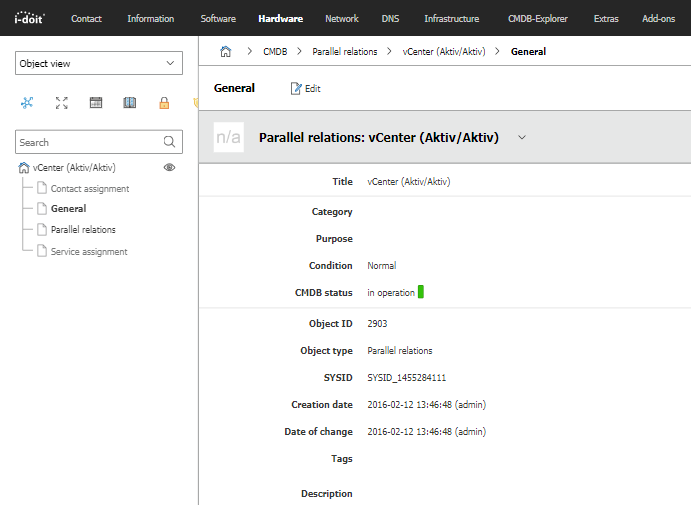The height and width of the screenshot is (505, 691).
Task: Click the Edit pencil icon
Action: [296, 89]
